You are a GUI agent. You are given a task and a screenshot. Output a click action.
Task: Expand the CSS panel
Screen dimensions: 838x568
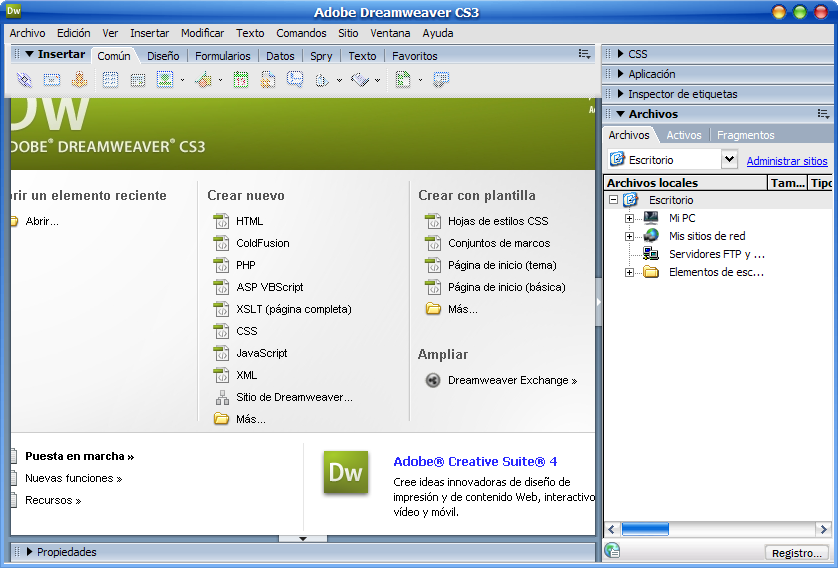coord(637,54)
